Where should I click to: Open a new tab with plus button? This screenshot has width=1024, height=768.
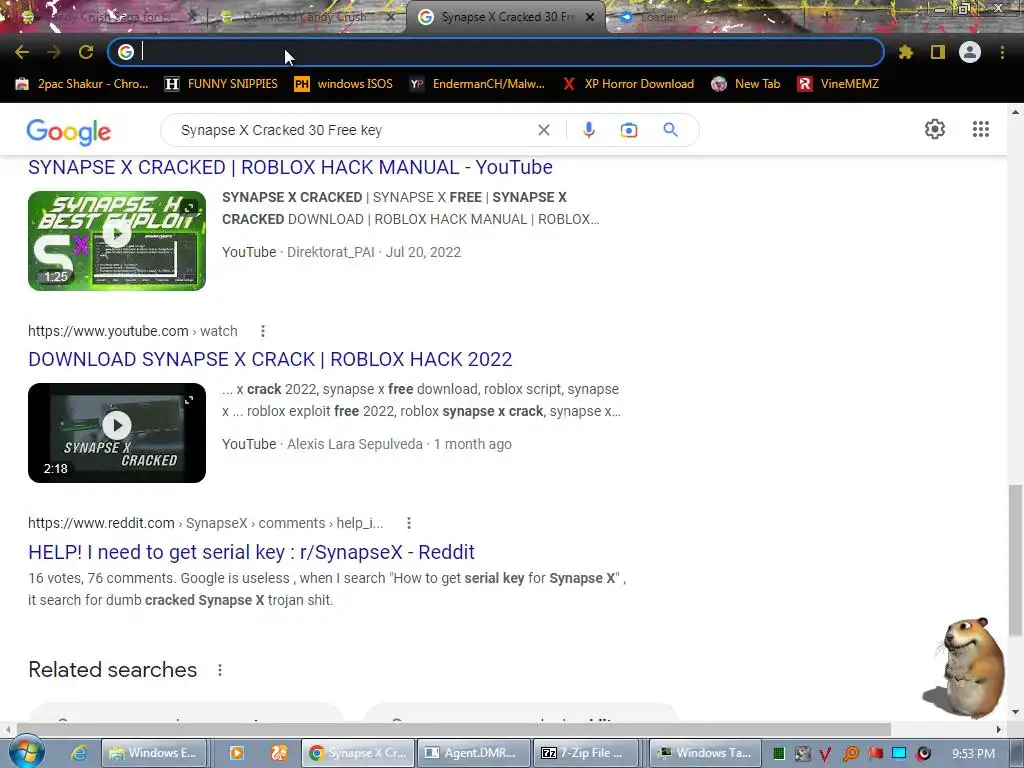pos(826,17)
